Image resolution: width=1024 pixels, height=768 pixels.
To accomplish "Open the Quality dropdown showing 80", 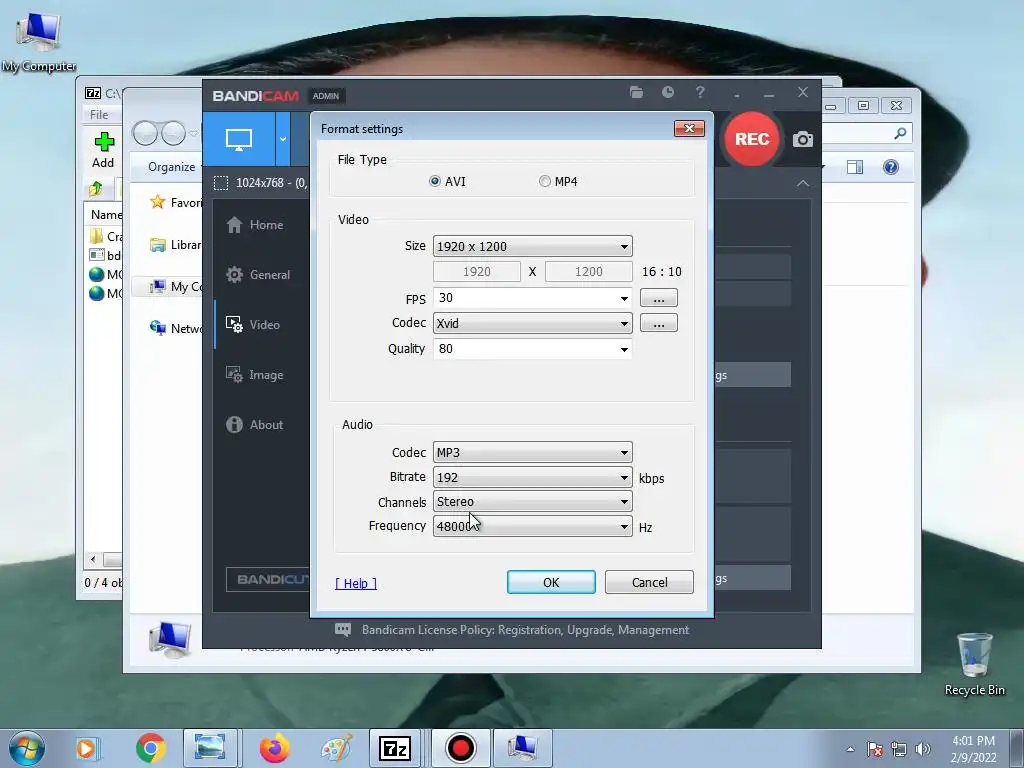I will [x=532, y=349].
